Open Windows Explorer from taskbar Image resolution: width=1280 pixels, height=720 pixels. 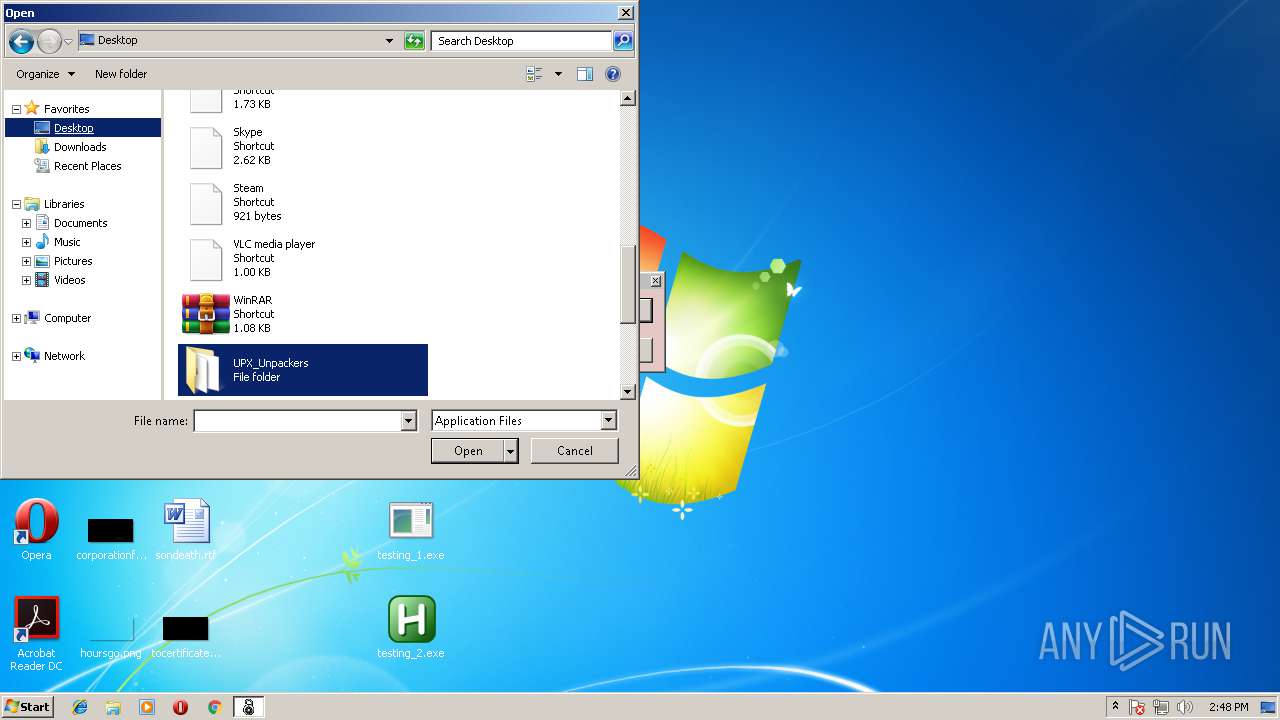tap(113, 707)
